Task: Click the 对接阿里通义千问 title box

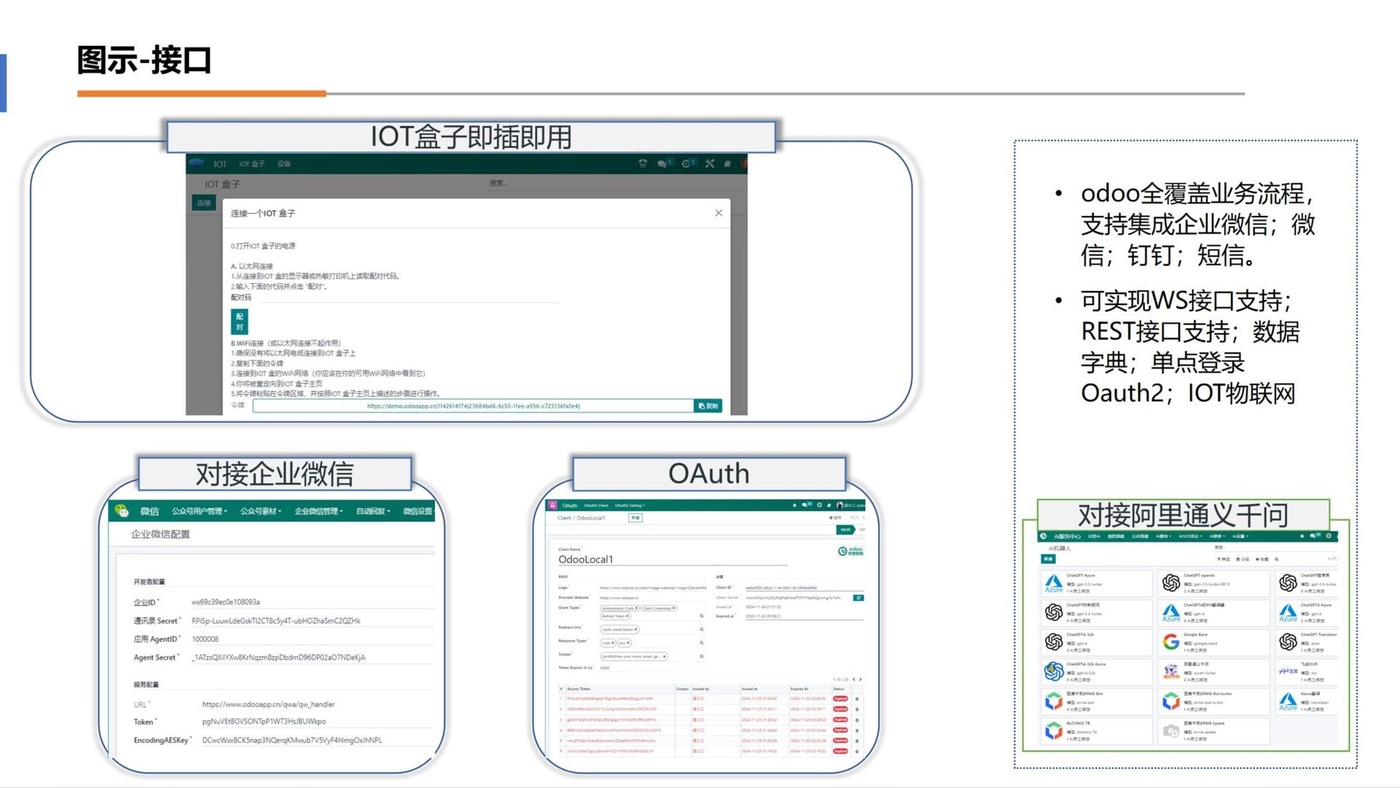Action: coord(1183,515)
